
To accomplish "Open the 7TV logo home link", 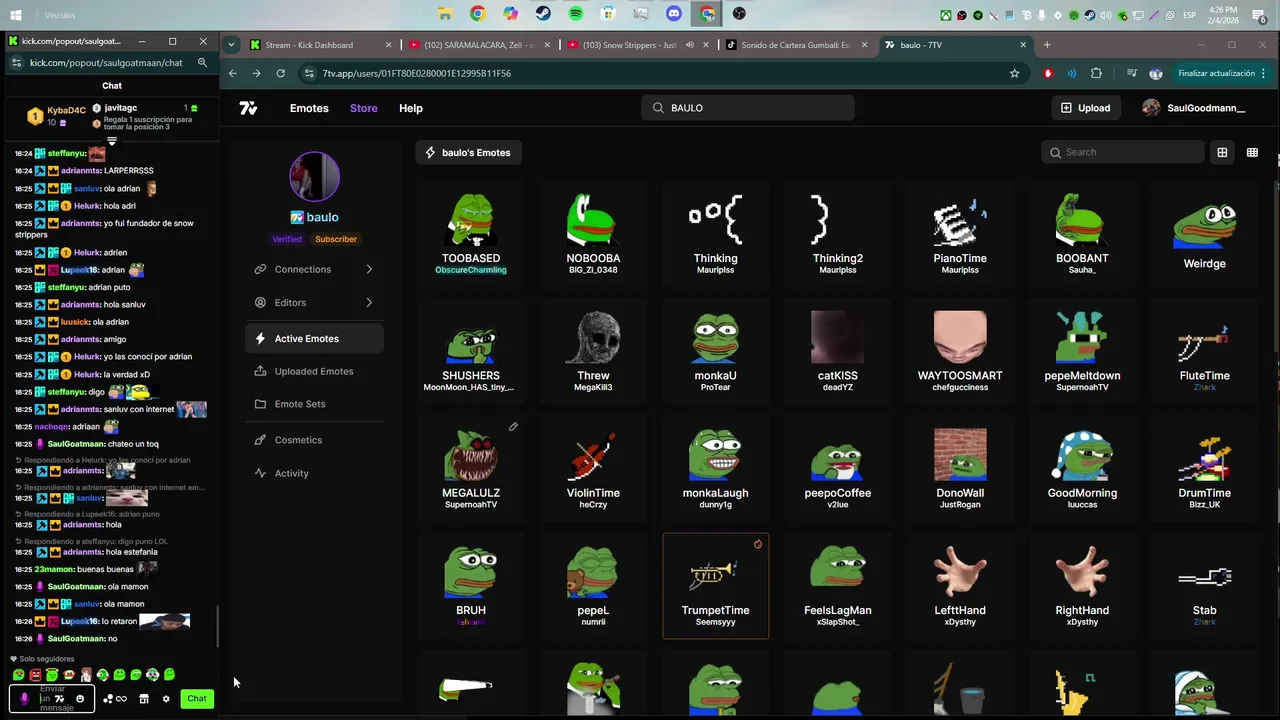I will (x=248, y=108).
